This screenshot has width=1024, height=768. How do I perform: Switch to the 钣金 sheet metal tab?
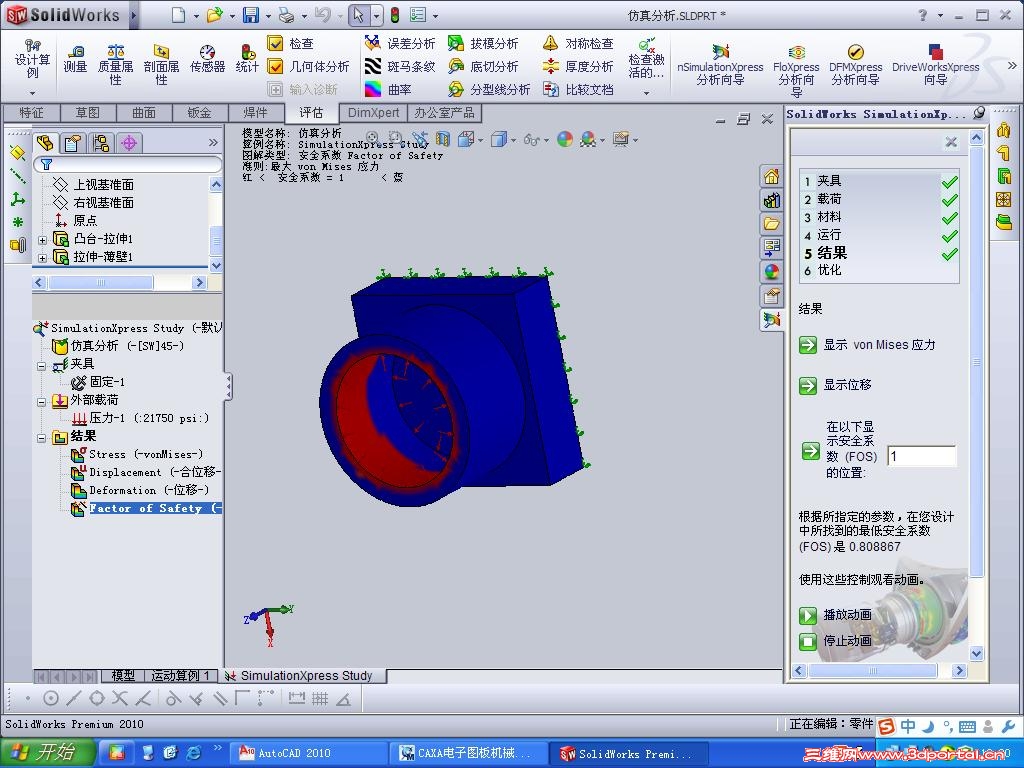tap(199, 113)
